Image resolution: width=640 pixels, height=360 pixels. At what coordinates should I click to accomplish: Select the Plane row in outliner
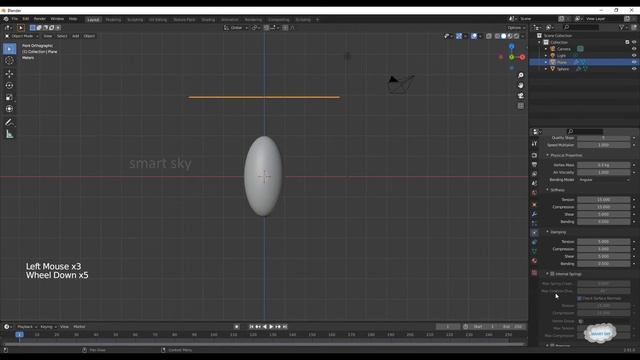click(x=584, y=62)
